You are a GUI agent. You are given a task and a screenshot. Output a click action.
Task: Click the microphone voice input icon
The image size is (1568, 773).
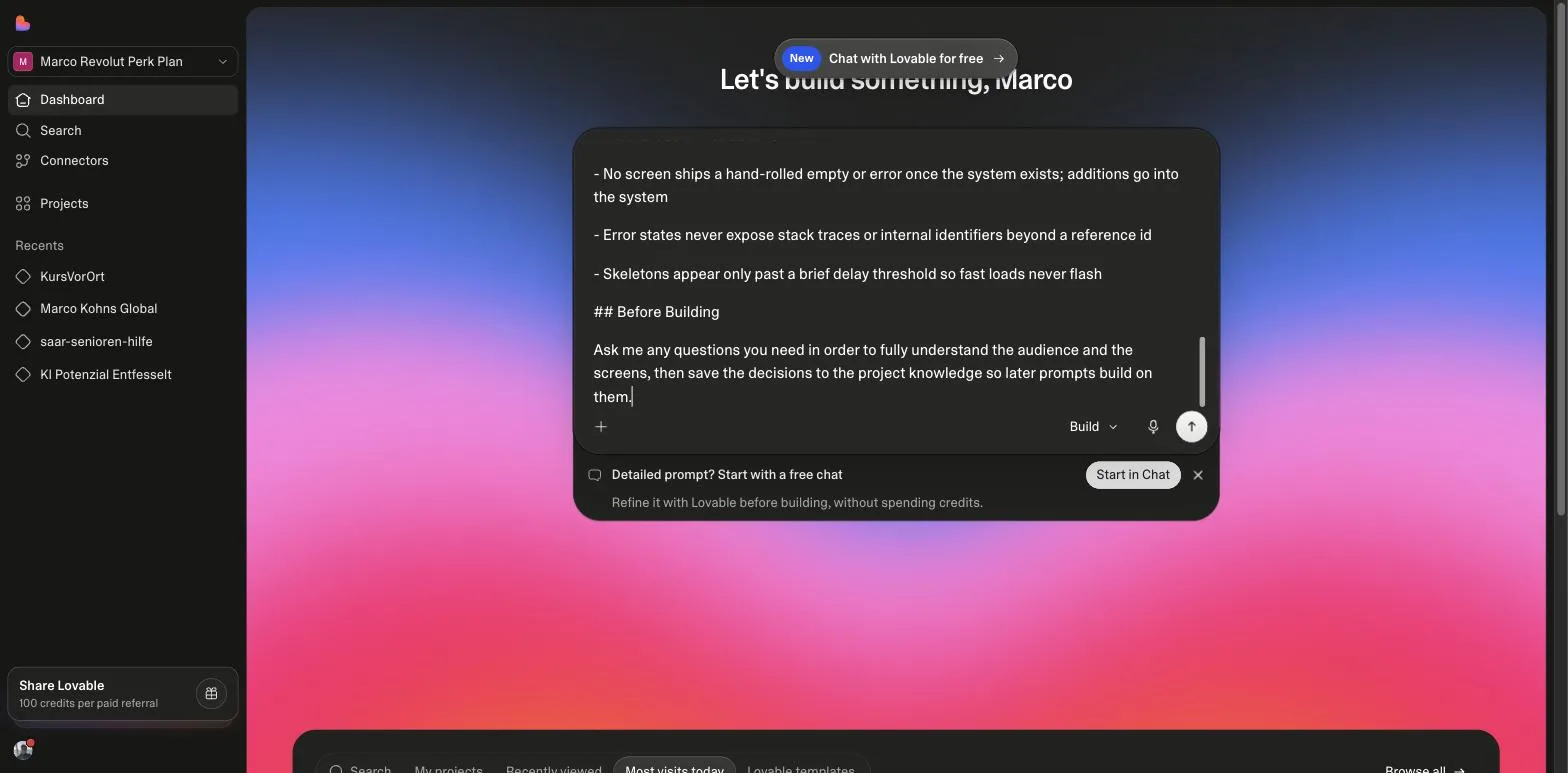pyautogui.click(x=1153, y=427)
